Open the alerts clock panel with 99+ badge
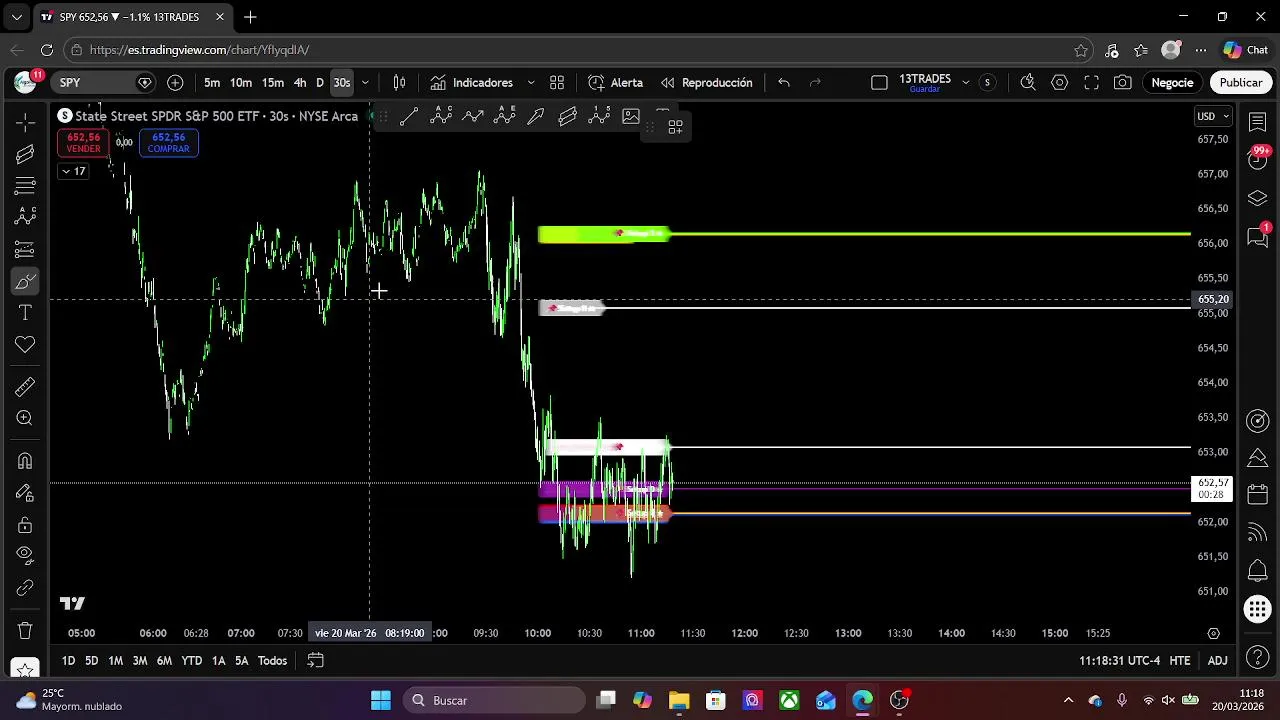 (1258, 158)
